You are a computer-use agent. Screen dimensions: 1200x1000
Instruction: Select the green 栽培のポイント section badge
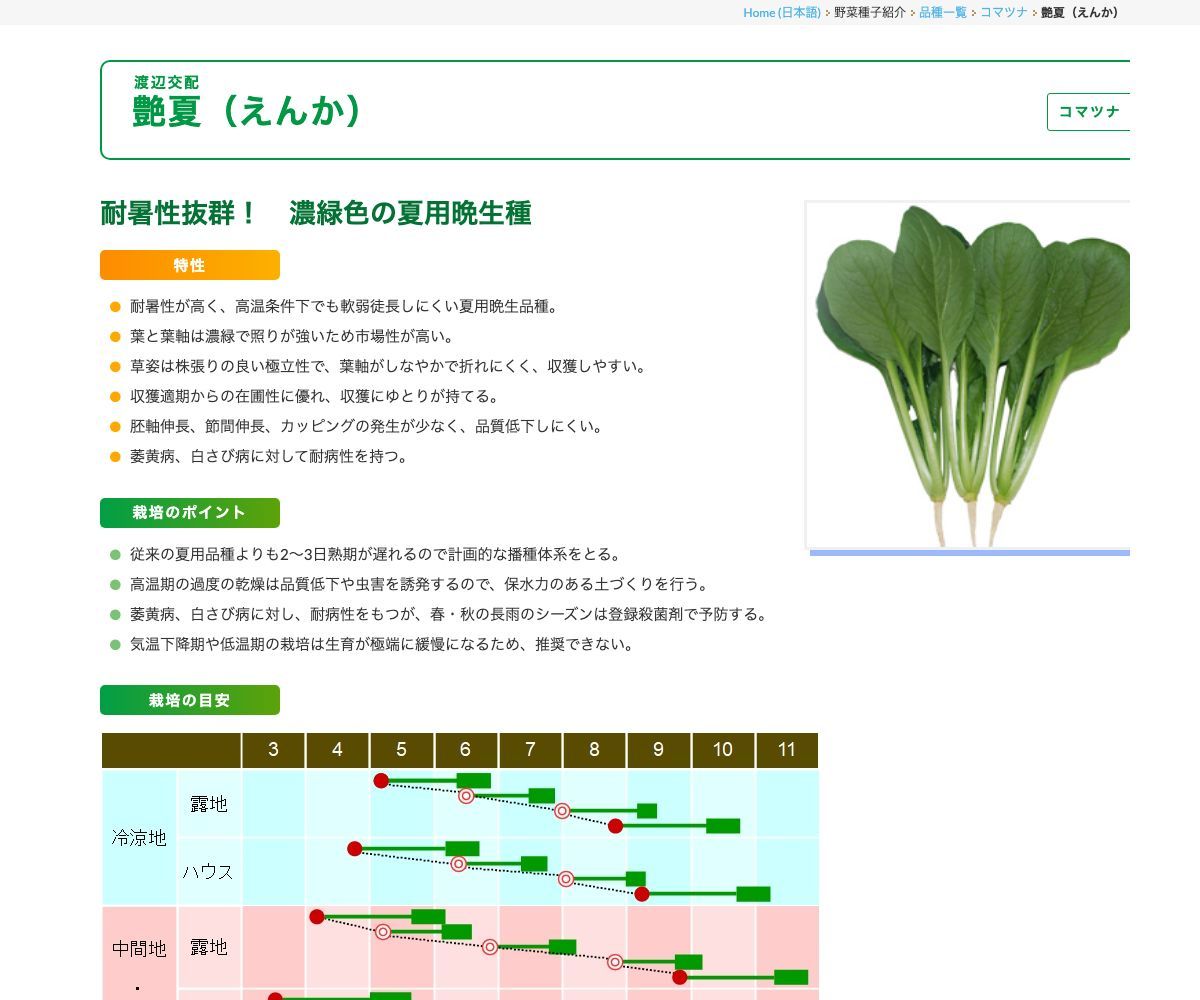click(x=190, y=513)
